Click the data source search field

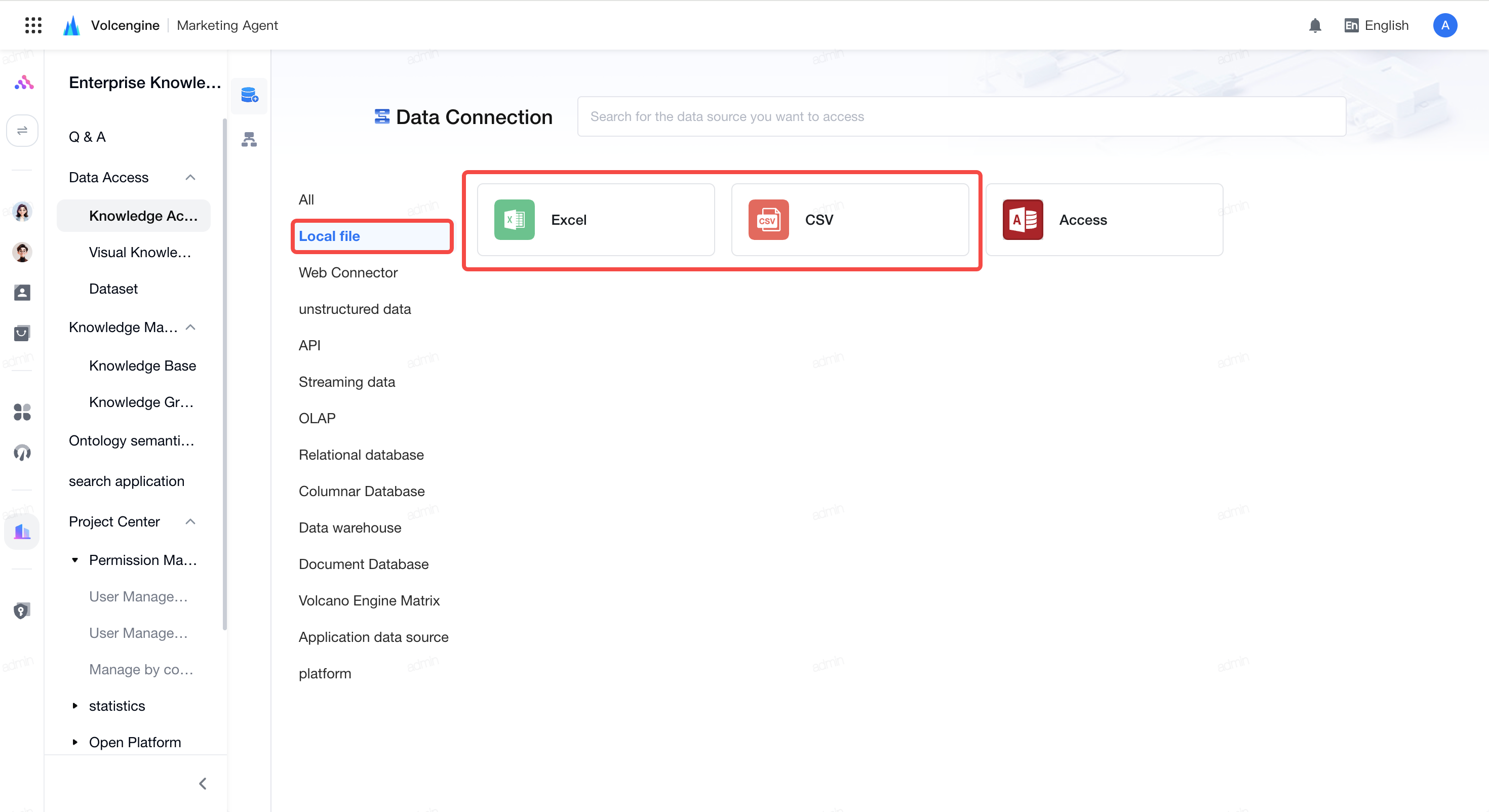pos(961,116)
